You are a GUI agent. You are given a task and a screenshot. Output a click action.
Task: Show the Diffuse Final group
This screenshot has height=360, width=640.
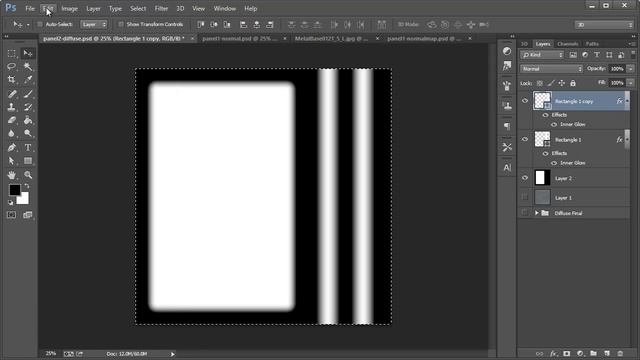point(525,213)
